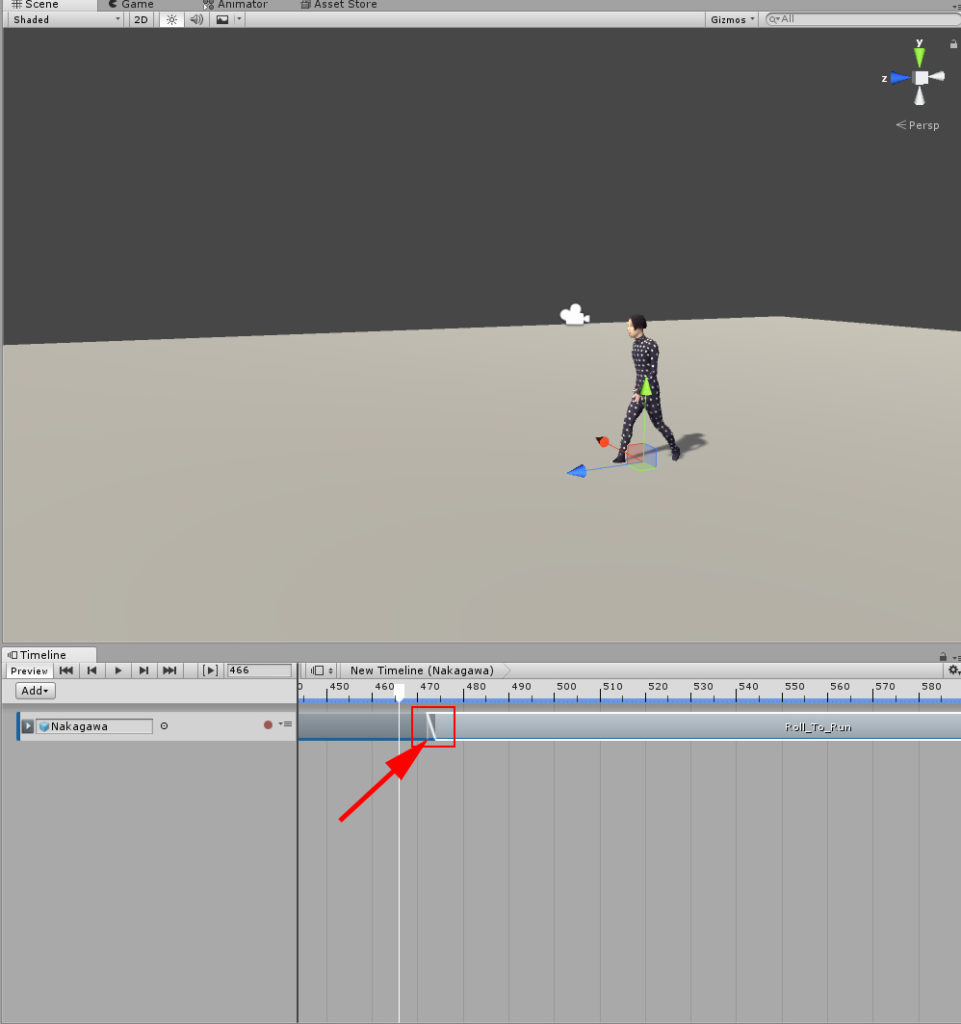Switch to the Animator tab
Viewport: 961px width, 1024px height.
point(240,5)
